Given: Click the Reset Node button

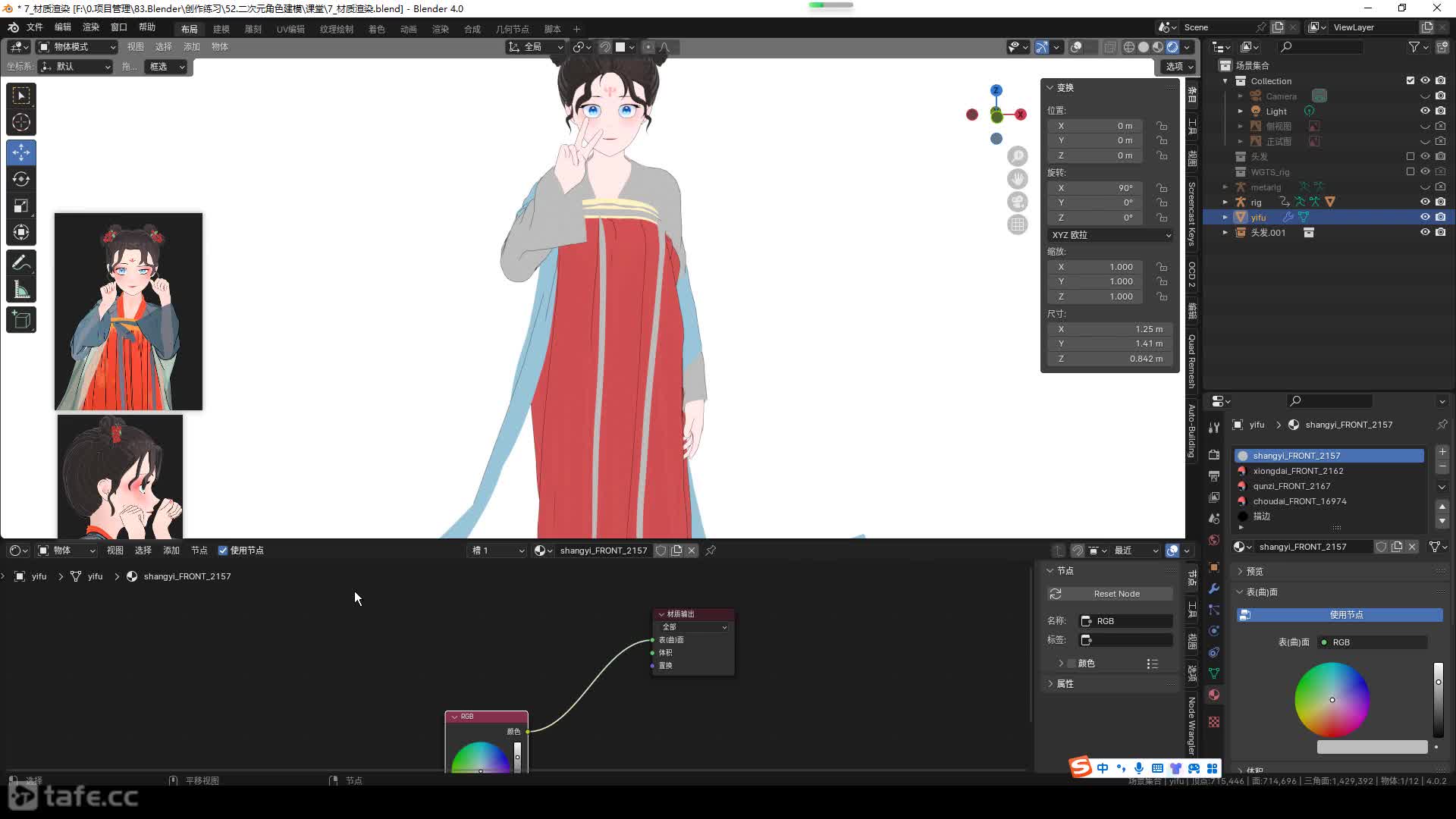Looking at the screenshot, I should coord(1110,594).
